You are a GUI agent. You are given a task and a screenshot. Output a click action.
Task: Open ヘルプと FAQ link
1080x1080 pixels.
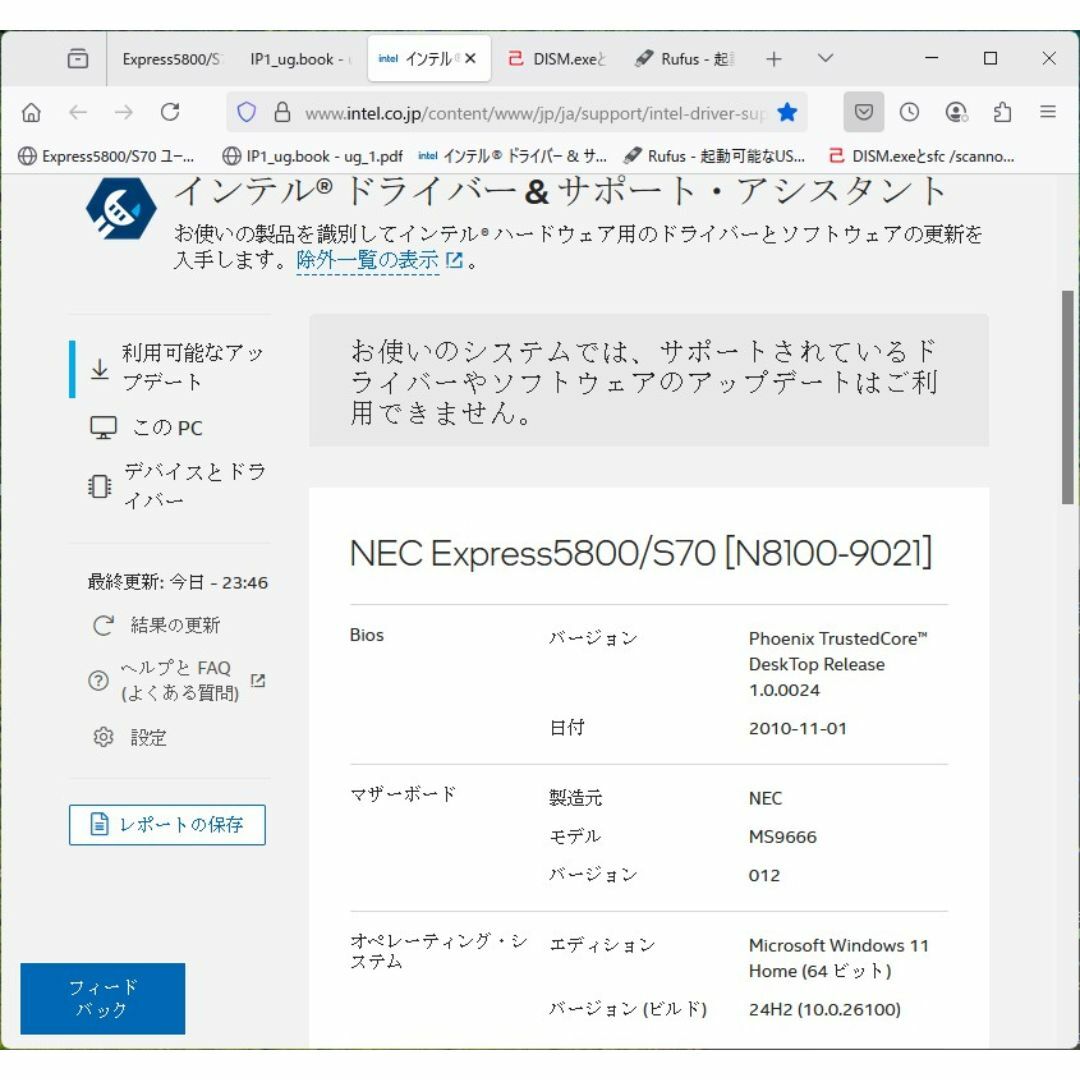179,680
